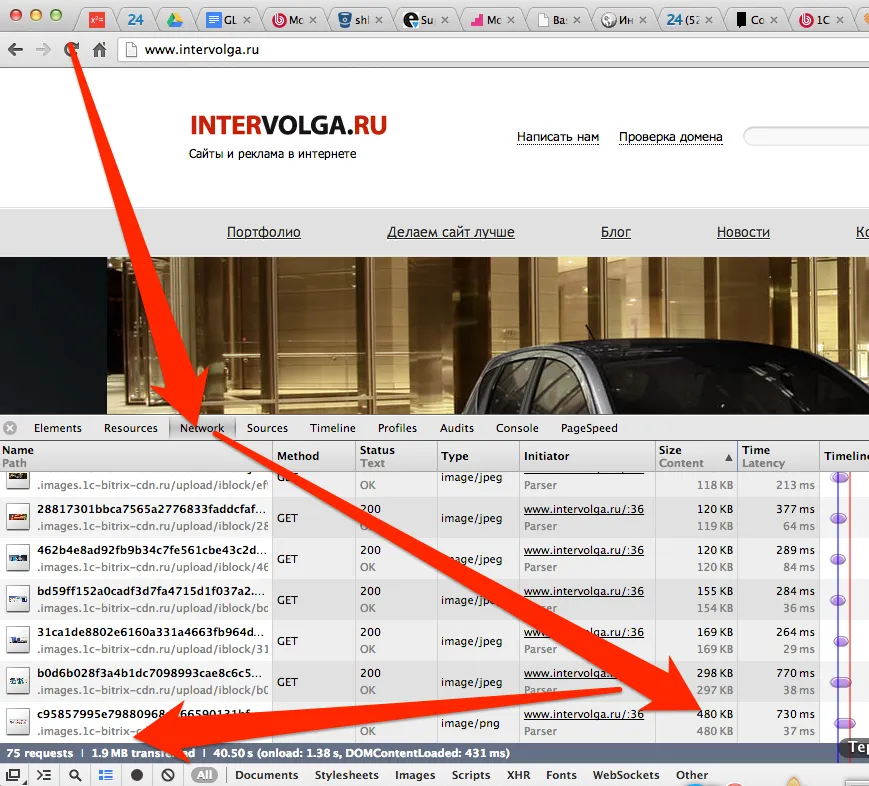The width and height of the screenshot is (869, 786).
Task: Filter network list to Stylesheets
Action: (346, 775)
